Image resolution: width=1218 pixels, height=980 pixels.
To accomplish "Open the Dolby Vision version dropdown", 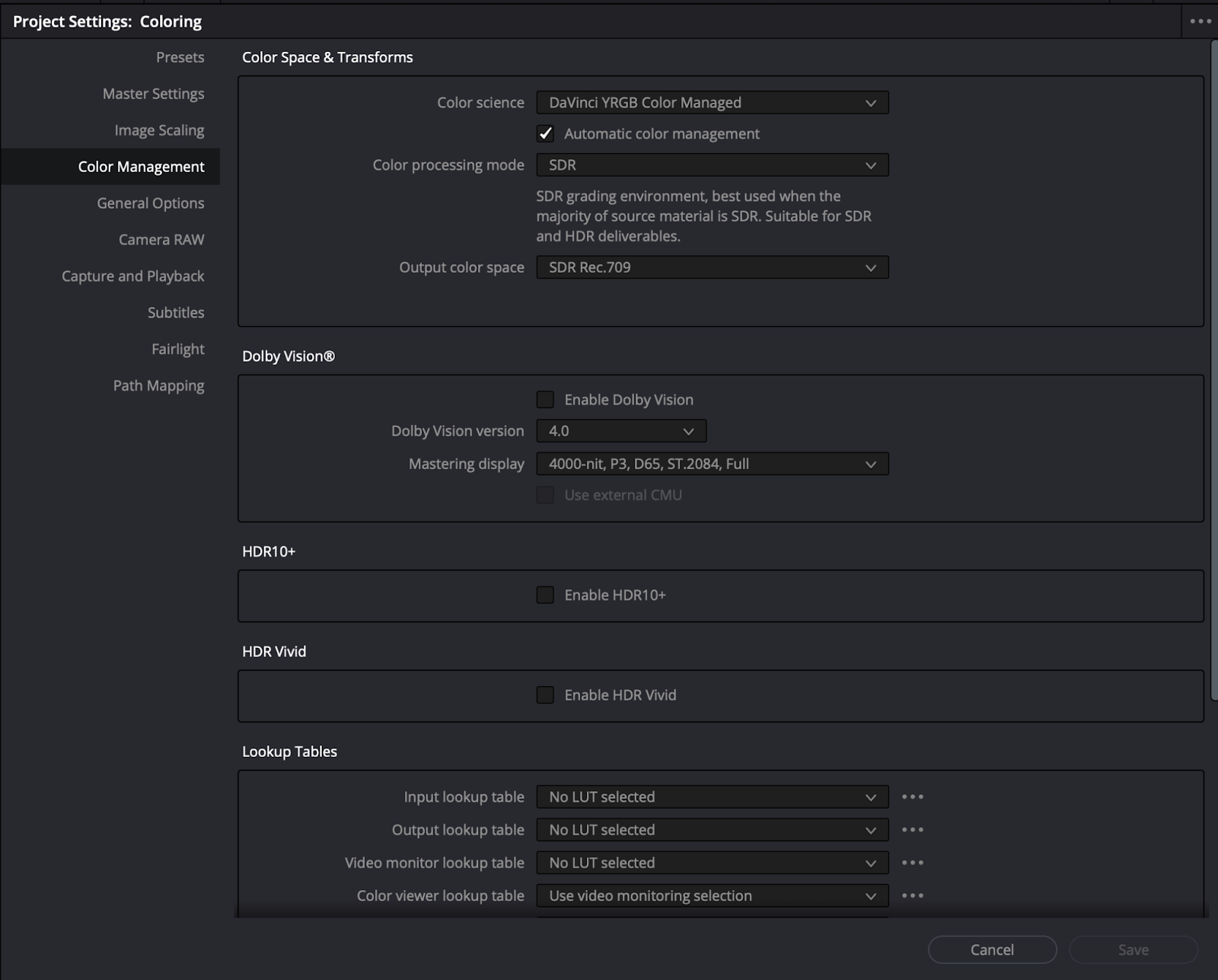I will [x=621, y=431].
